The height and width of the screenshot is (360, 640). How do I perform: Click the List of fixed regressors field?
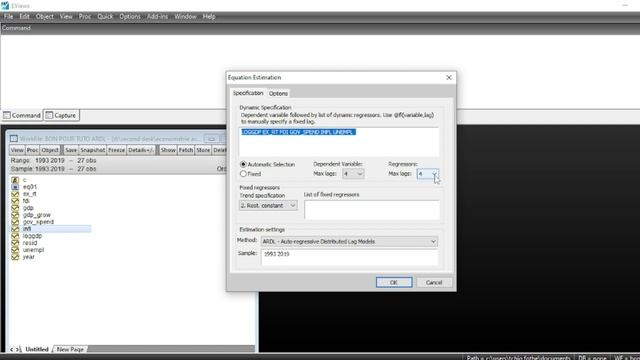[x=372, y=210]
